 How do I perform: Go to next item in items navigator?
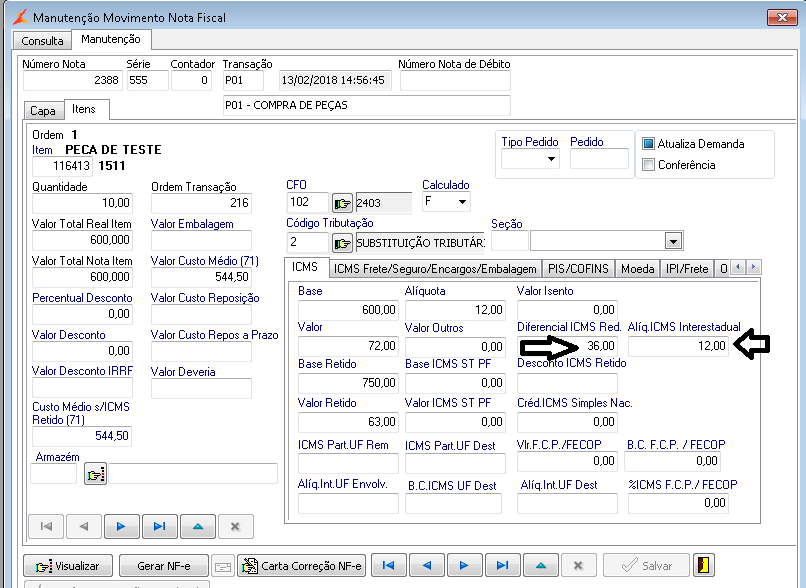click(121, 526)
